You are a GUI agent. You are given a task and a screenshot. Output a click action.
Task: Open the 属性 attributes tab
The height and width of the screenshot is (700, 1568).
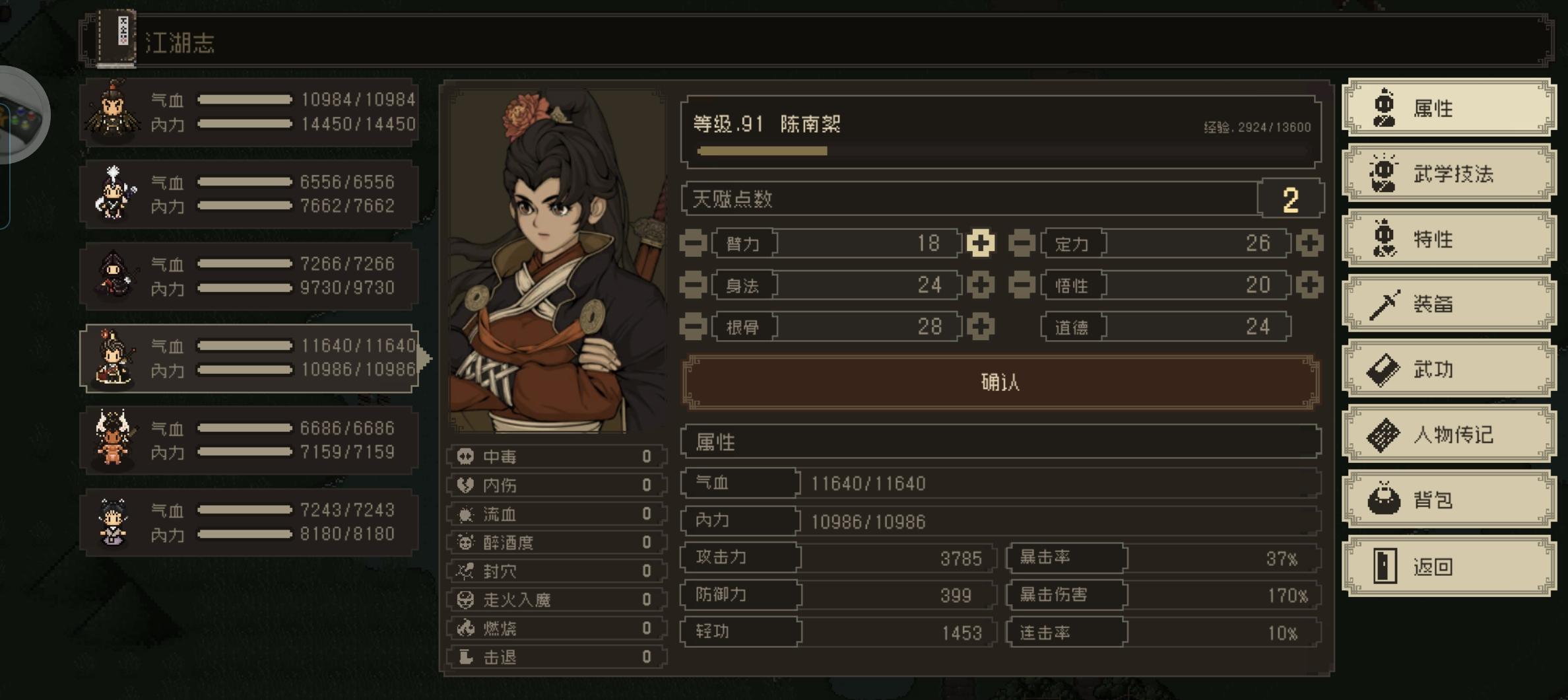(1449, 108)
